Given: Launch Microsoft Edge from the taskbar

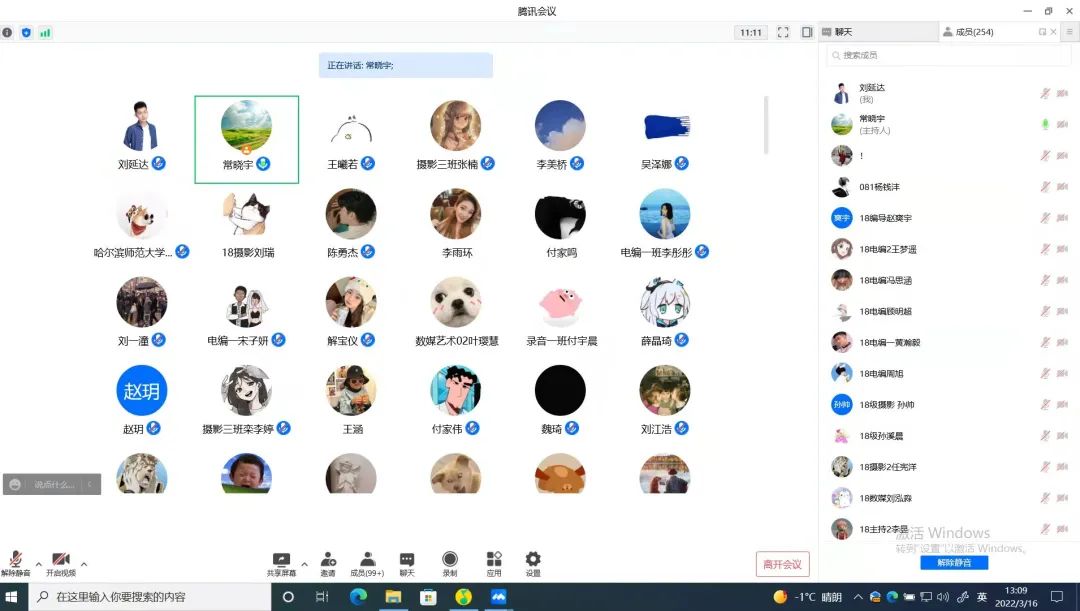Looking at the screenshot, I should (358, 597).
